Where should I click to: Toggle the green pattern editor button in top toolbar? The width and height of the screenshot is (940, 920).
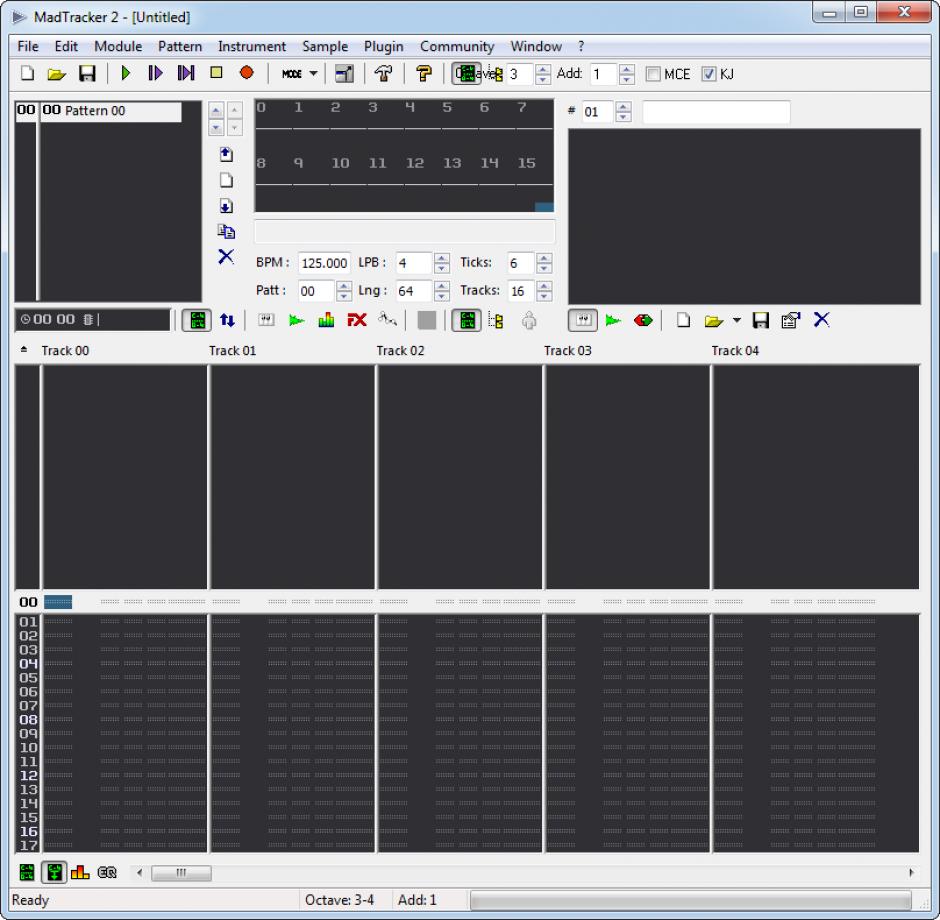(x=466, y=74)
